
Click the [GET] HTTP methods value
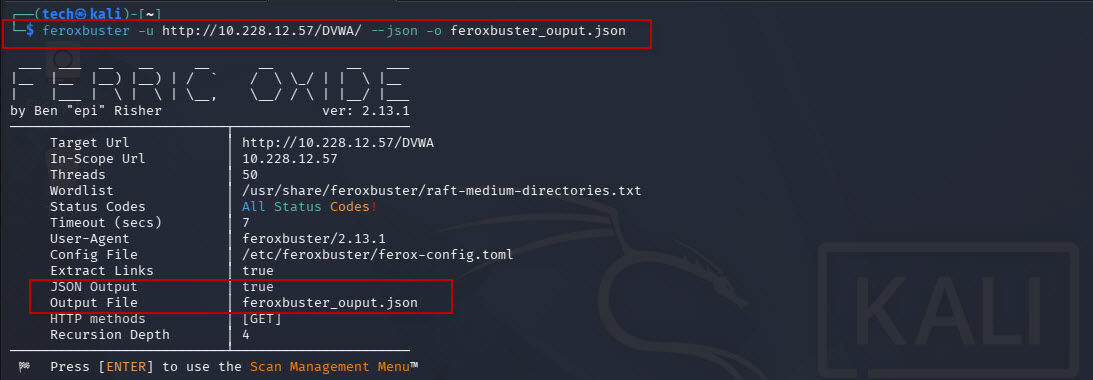pyautogui.click(x=262, y=319)
